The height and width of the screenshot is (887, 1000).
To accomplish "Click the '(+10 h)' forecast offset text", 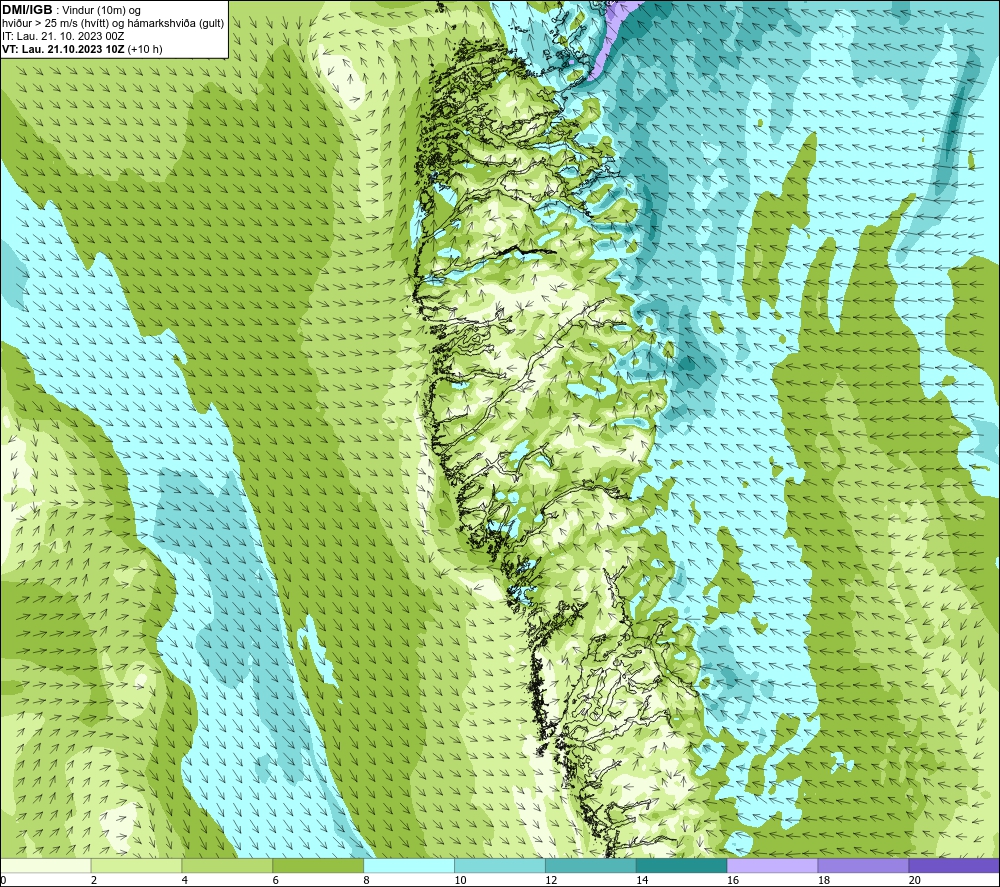I will tap(145, 49).
